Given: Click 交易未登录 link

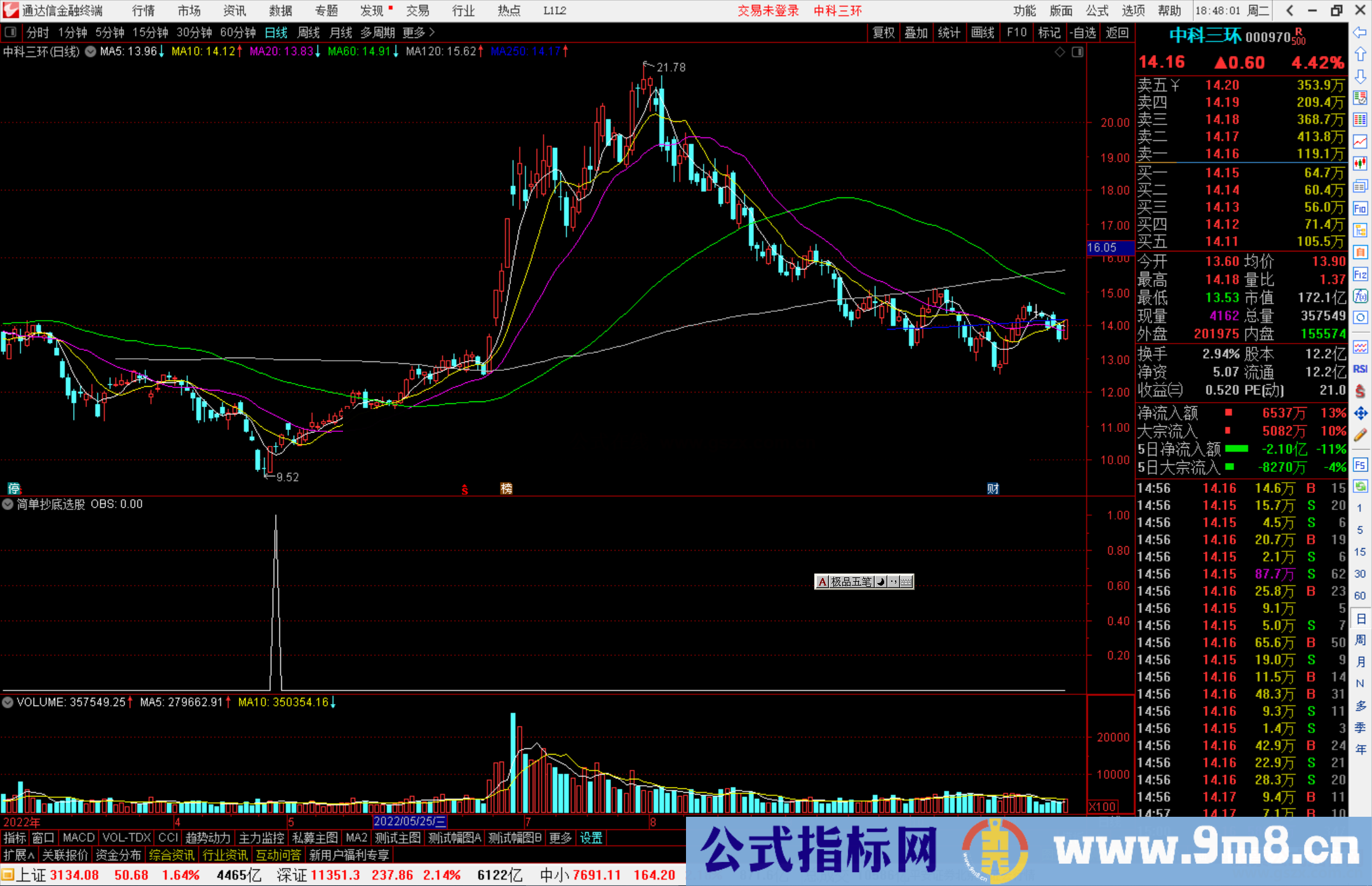Looking at the screenshot, I should click(x=769, y=11).
